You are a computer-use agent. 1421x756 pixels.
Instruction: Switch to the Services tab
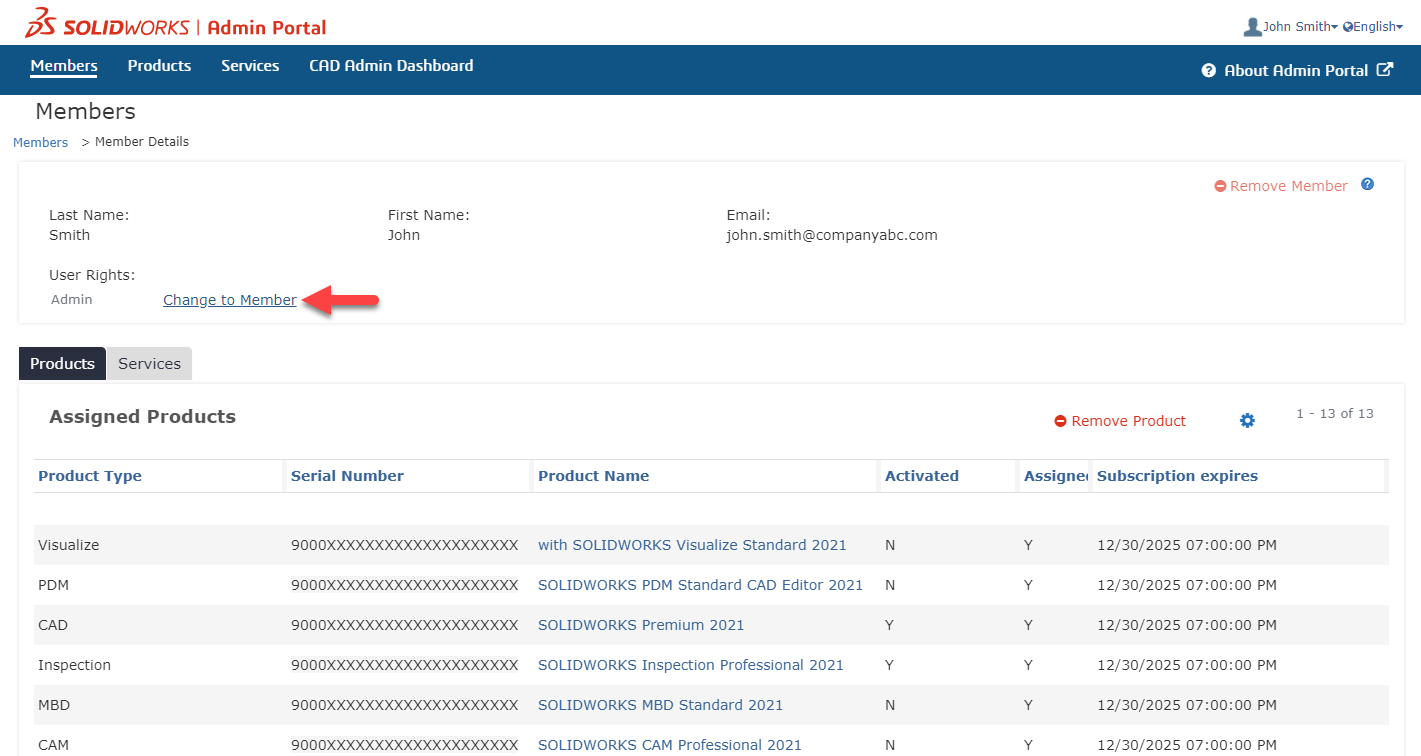point(148,363)
